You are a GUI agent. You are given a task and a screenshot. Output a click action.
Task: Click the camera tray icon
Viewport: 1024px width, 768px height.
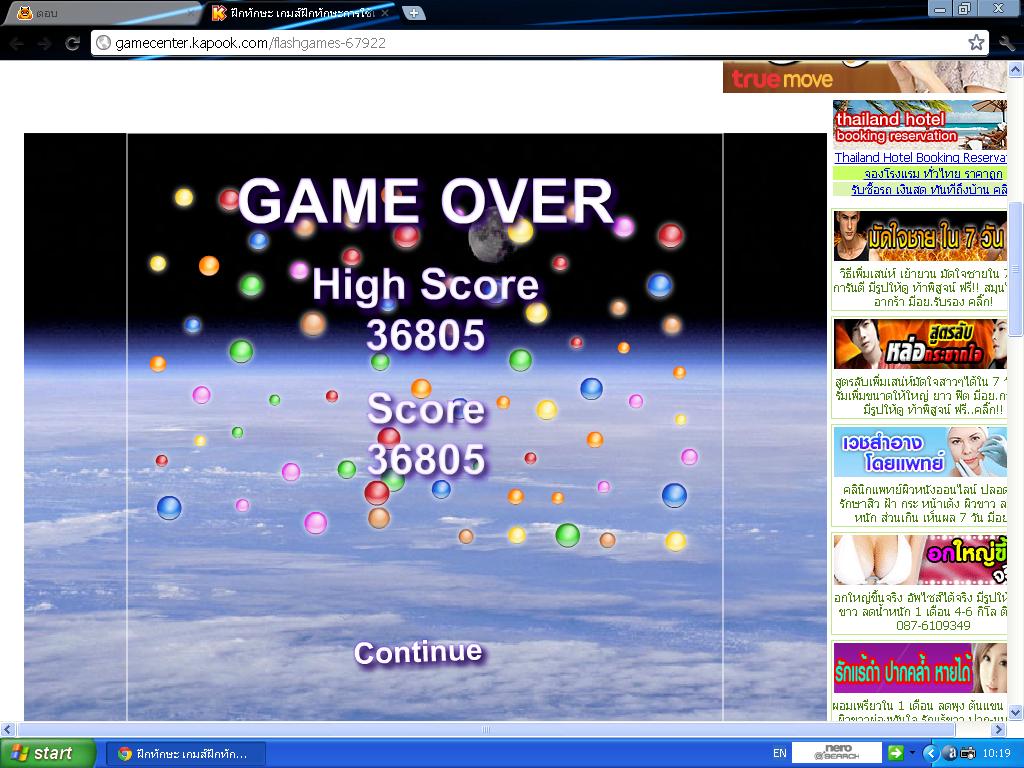pyautogui.click(x=968, y=754)
